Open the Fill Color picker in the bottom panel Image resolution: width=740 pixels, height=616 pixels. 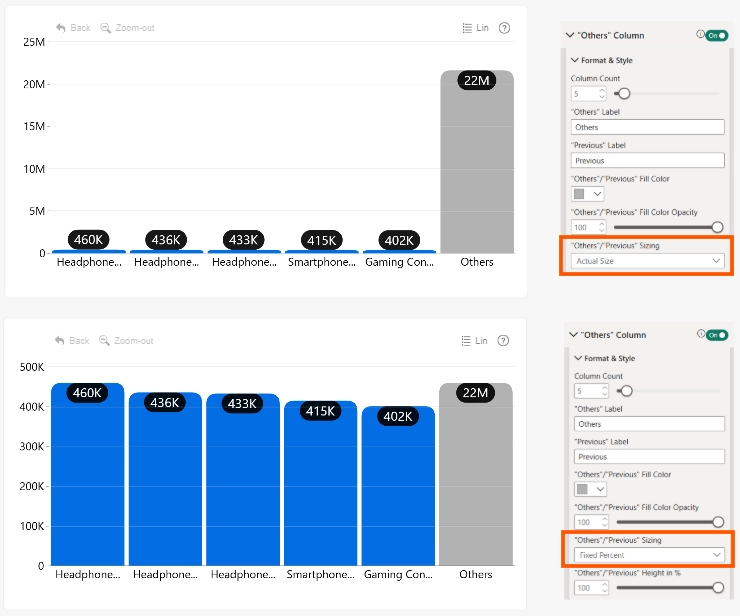(590, 489)
